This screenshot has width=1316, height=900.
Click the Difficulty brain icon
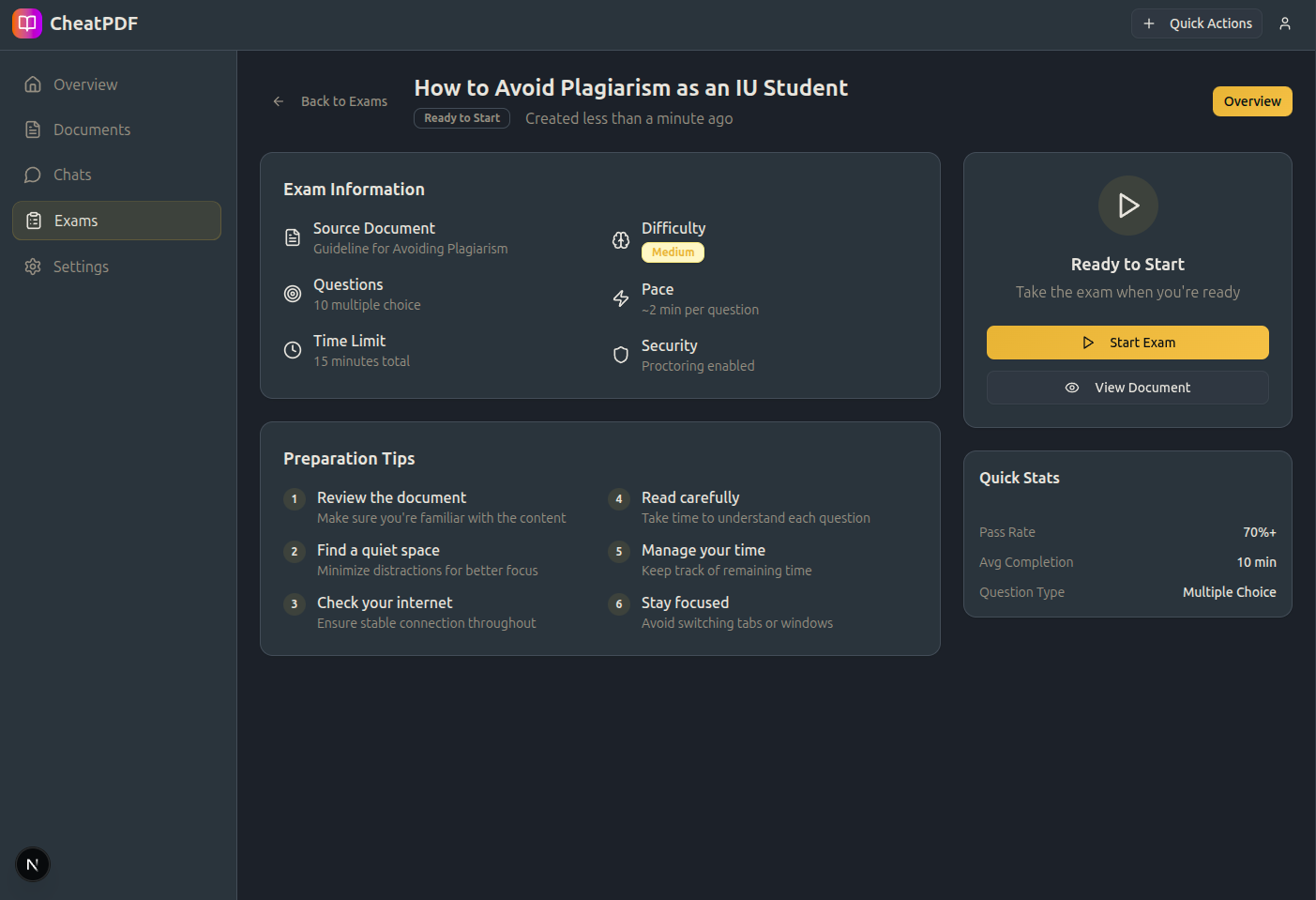tap(621, 240)
